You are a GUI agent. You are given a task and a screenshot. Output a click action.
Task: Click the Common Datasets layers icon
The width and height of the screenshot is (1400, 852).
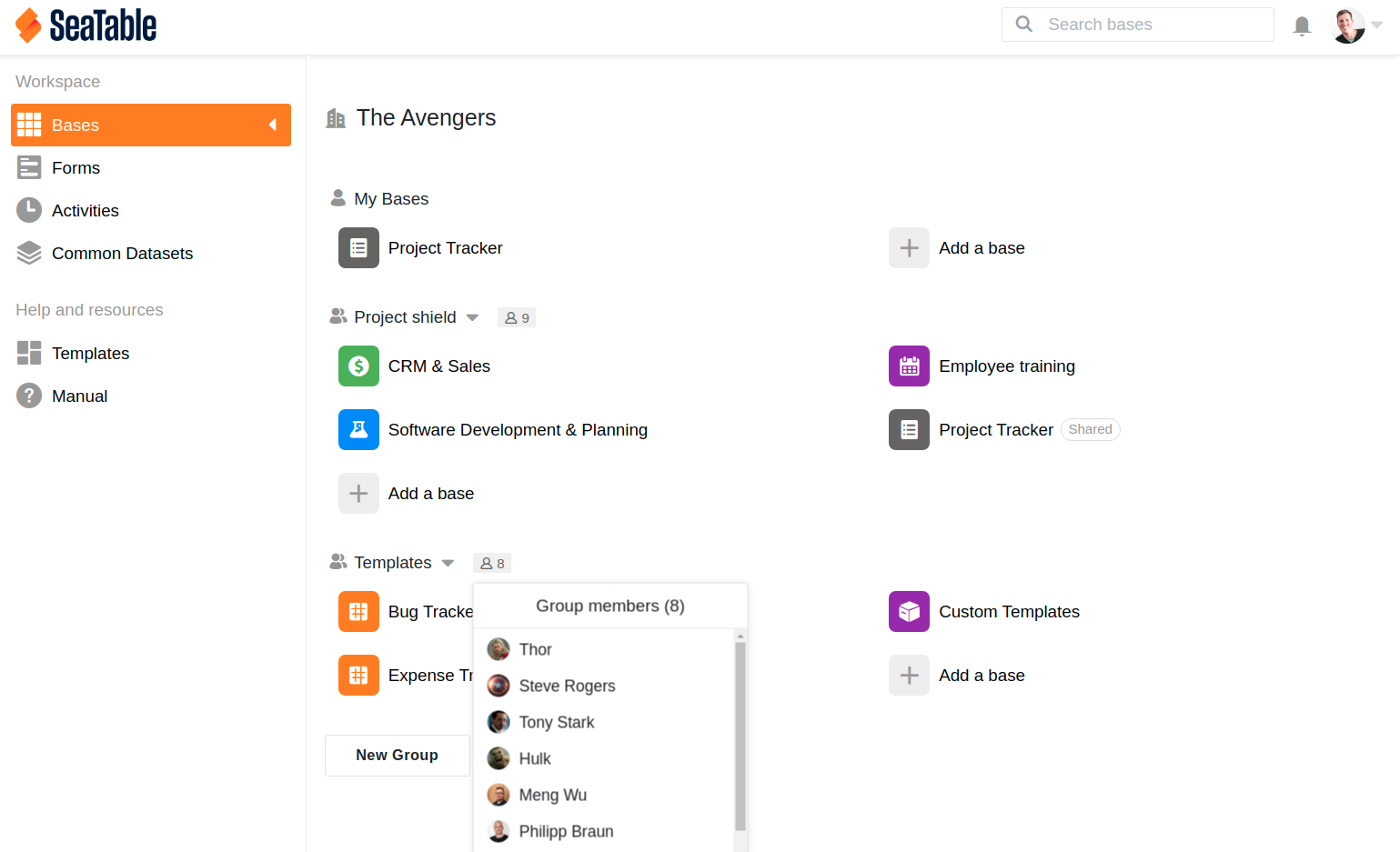click(x=29, y=253)
